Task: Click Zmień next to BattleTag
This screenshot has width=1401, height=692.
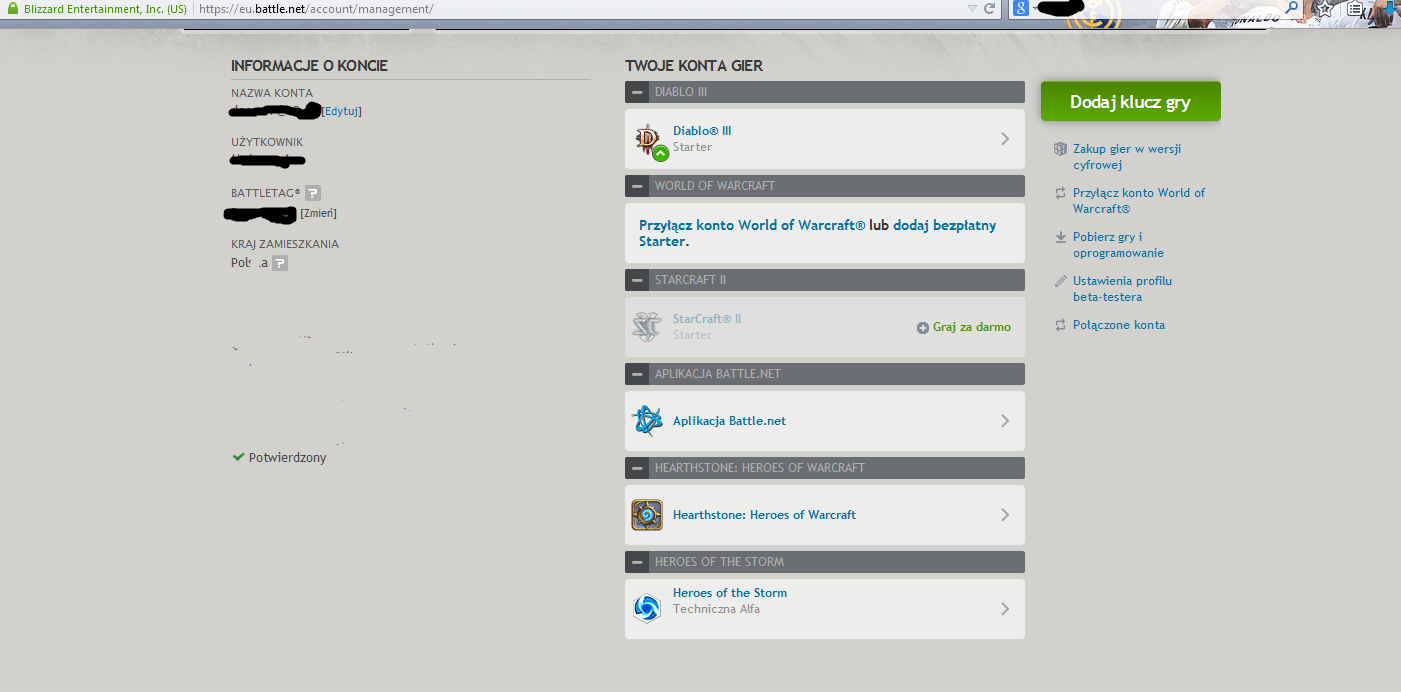Action: pyautogui.click(x=318, y=213)
